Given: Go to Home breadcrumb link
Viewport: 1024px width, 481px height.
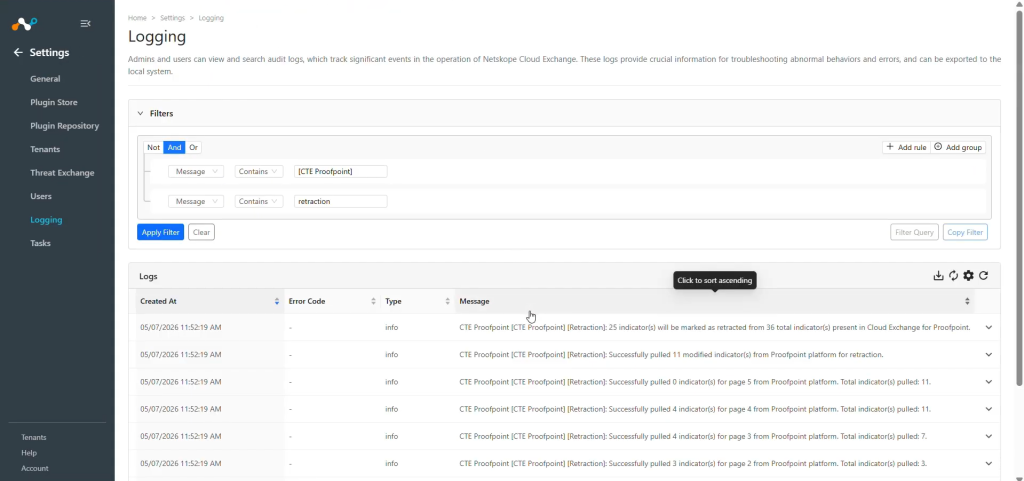Looking at the screenshot, I should [x=137, y=18].
